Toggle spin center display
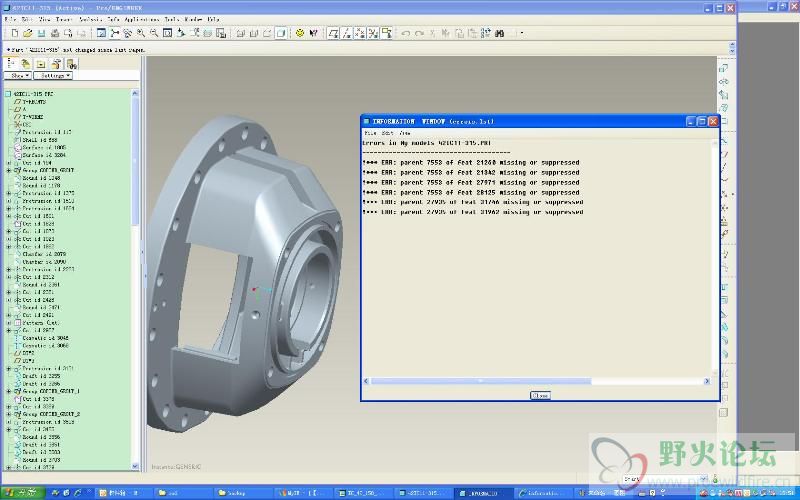Image resolution: width=800 pixels, height=500 pixels. pos(114,33)
